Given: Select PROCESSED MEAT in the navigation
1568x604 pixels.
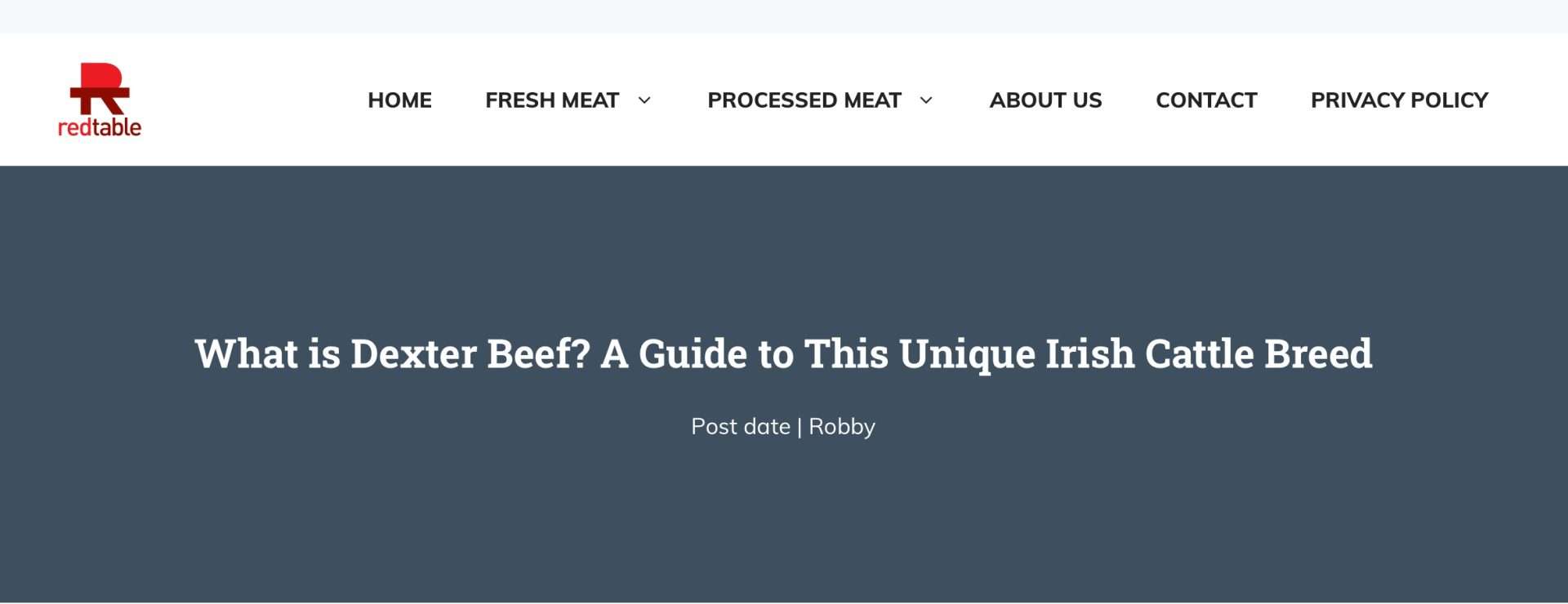Looking at the screenshot, I should [804, 101].
